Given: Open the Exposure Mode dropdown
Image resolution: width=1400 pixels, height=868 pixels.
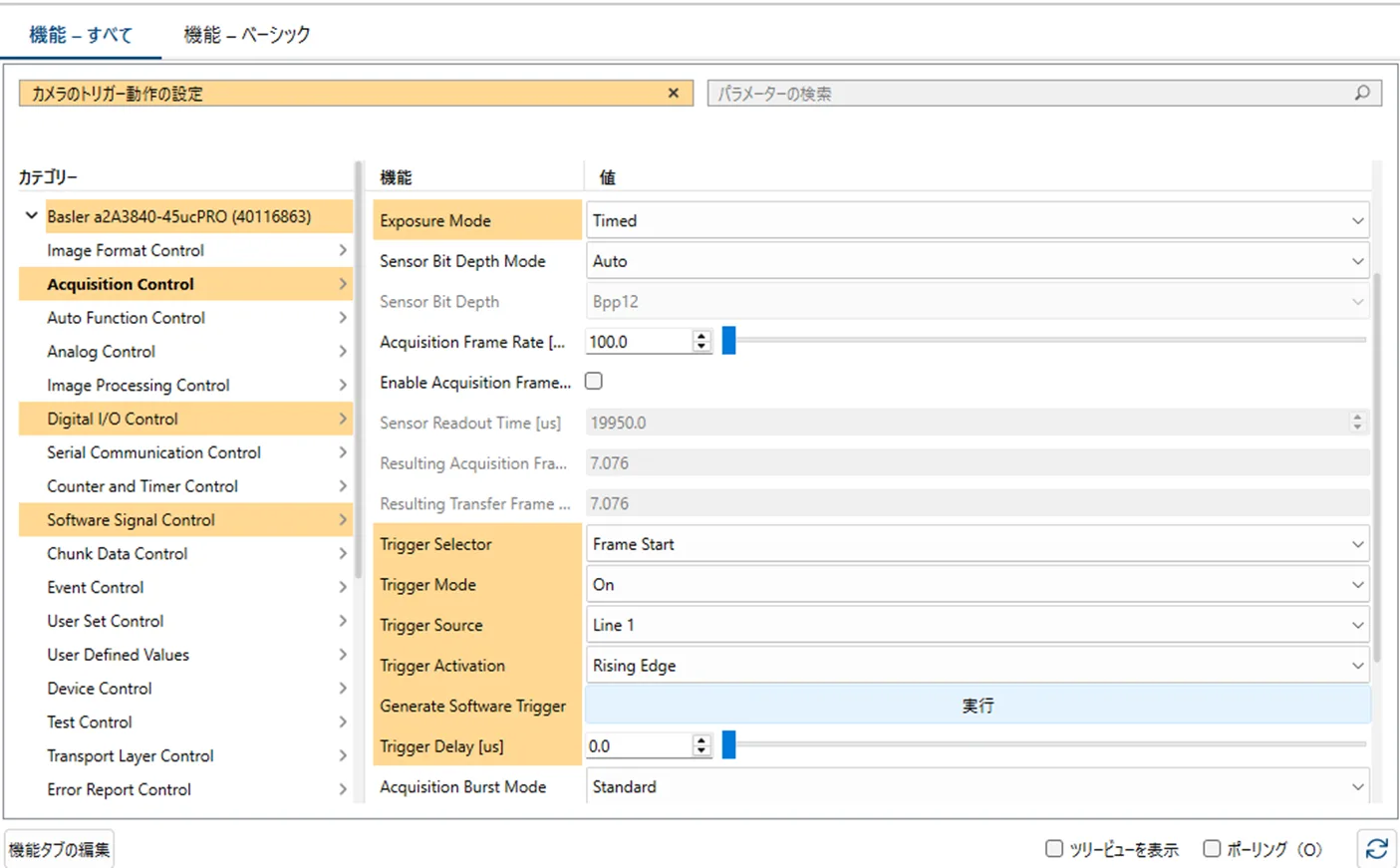Looking at the screenshot, I should [x=978, y=220].
